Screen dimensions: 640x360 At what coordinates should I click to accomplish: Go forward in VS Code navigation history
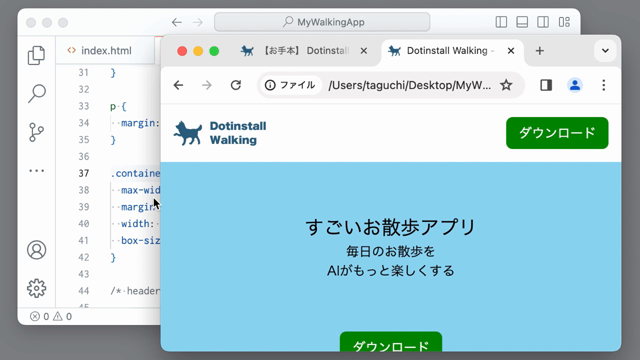[x=198, y=22]
